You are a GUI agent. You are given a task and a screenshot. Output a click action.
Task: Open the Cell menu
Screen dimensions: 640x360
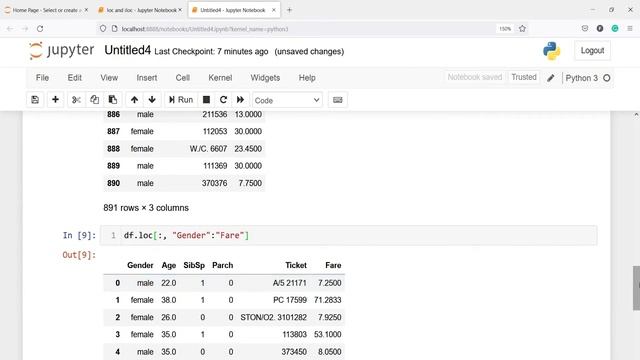(x=182, y=78)
